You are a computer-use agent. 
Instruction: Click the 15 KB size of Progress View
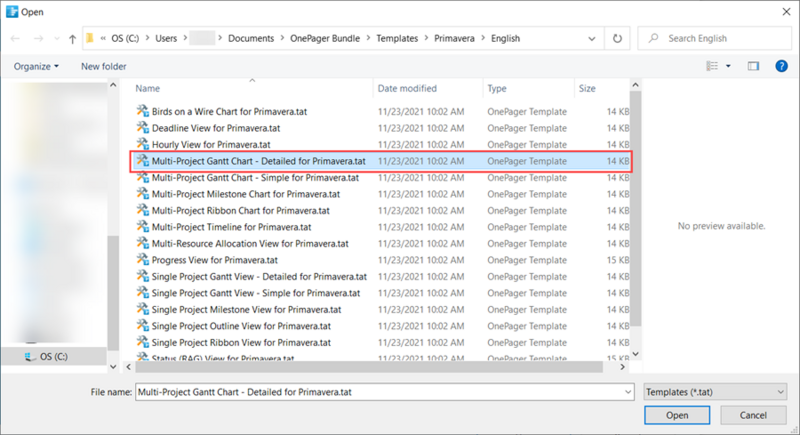(x=618, y=260)
